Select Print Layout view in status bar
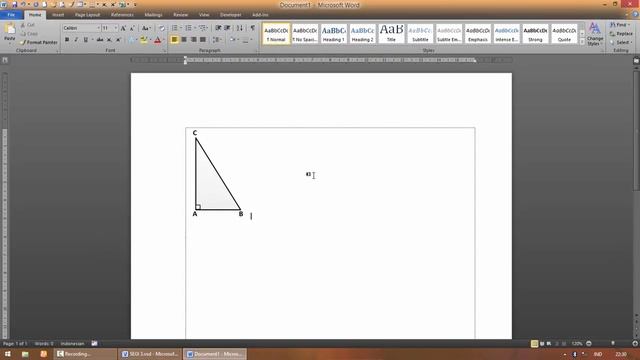 click(534, 344)
